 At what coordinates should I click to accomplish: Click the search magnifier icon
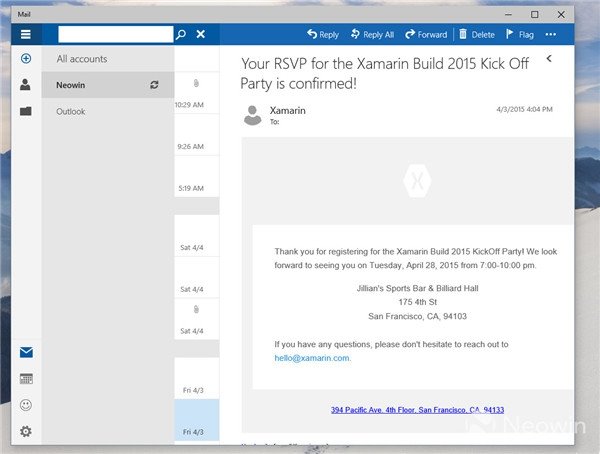click(x=181, y=34)
